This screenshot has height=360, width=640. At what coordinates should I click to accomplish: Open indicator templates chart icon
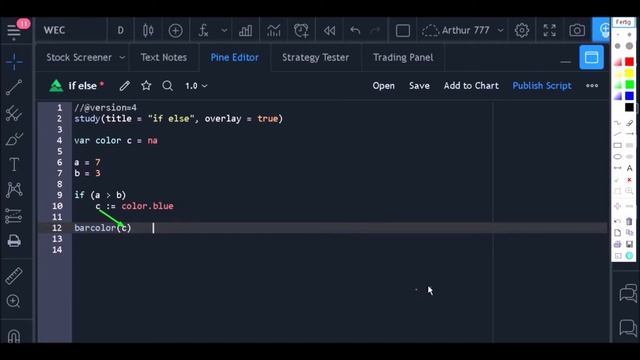(273, 31)
